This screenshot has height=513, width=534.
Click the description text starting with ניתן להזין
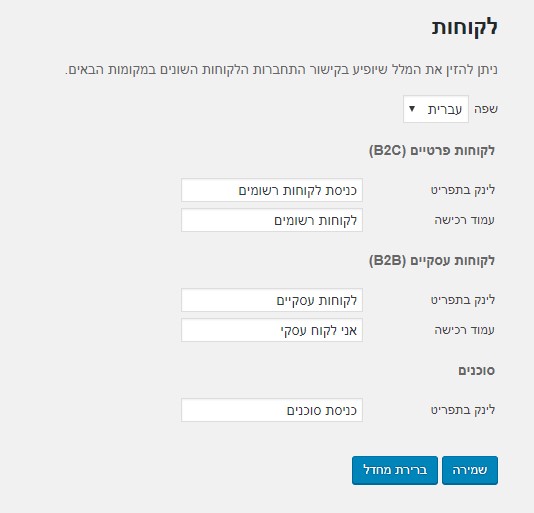[x=281, y=69]
